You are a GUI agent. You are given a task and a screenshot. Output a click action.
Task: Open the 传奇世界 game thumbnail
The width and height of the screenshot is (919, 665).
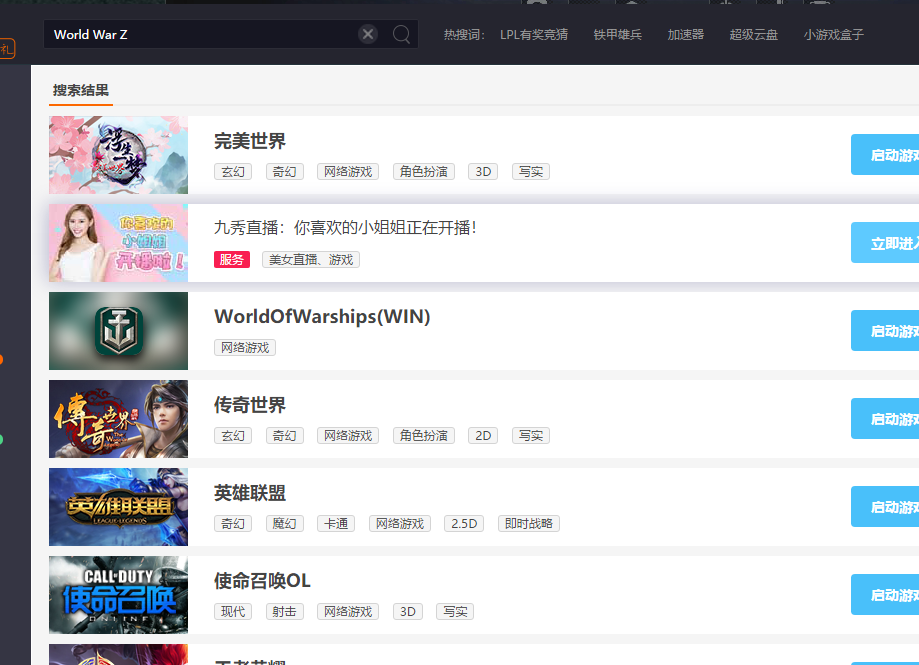tap(118, 419)
